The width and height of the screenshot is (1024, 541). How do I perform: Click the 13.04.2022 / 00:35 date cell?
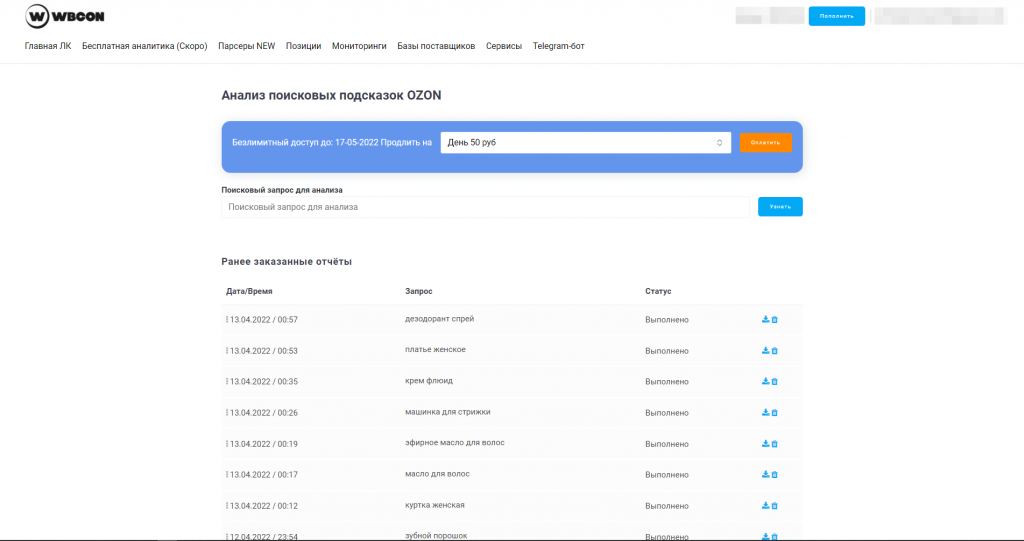click(x=264, y=382)
